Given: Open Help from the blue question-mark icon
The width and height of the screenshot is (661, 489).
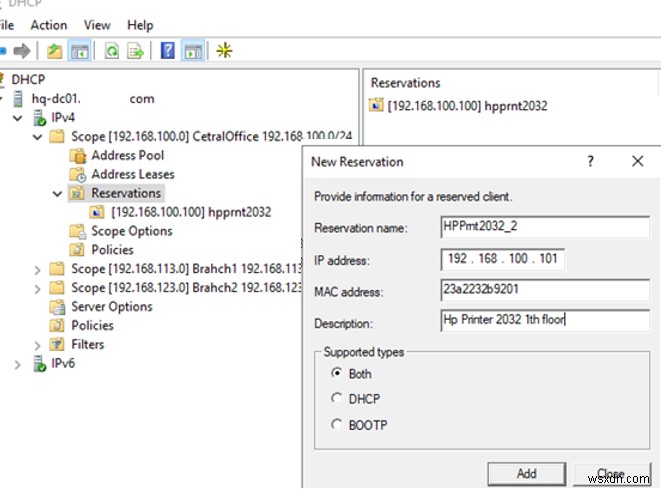Looking at the screenshot, I should tap(168, 50).
